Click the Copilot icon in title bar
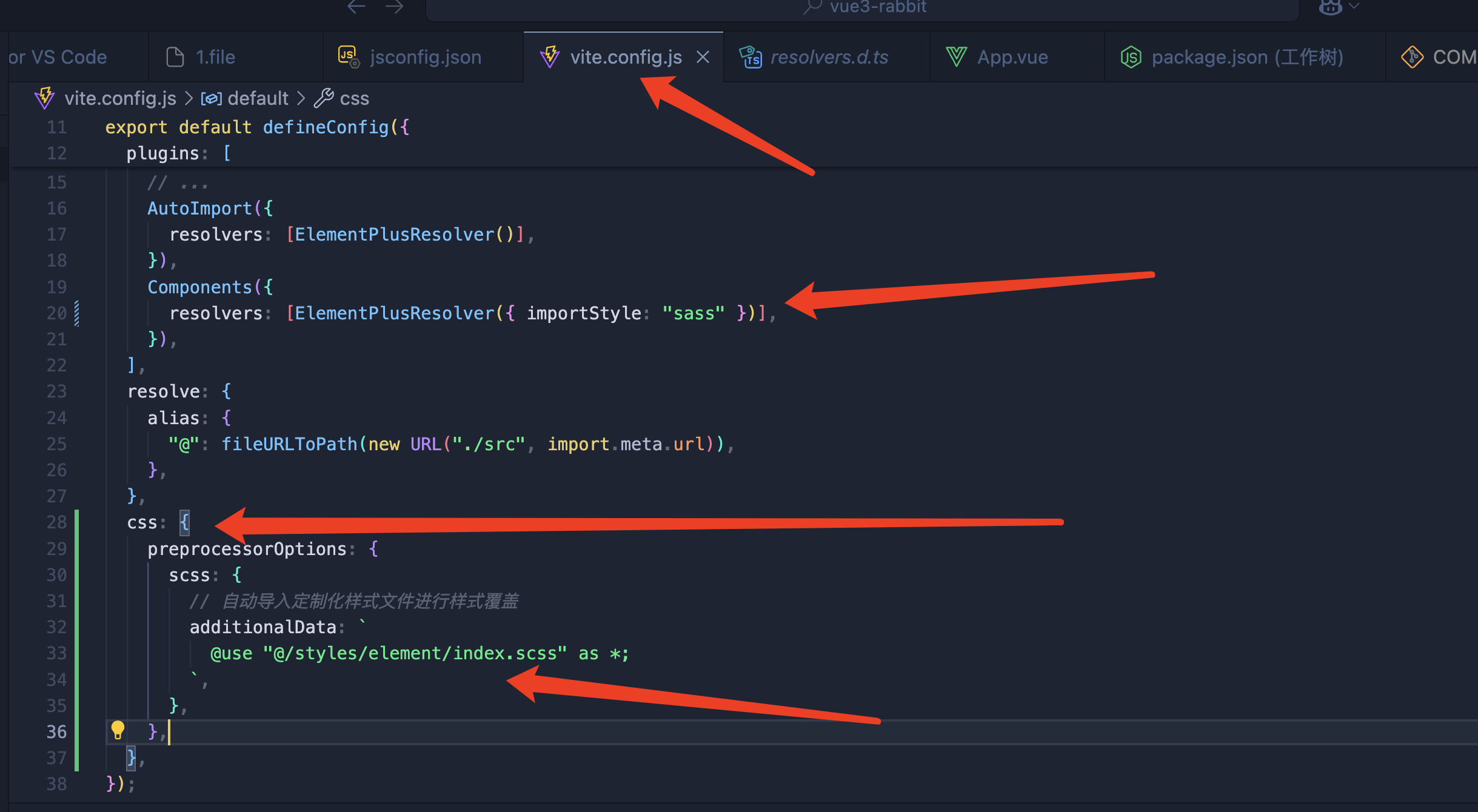Screen dimensions: 1478x812 [x=1330, y=7]
